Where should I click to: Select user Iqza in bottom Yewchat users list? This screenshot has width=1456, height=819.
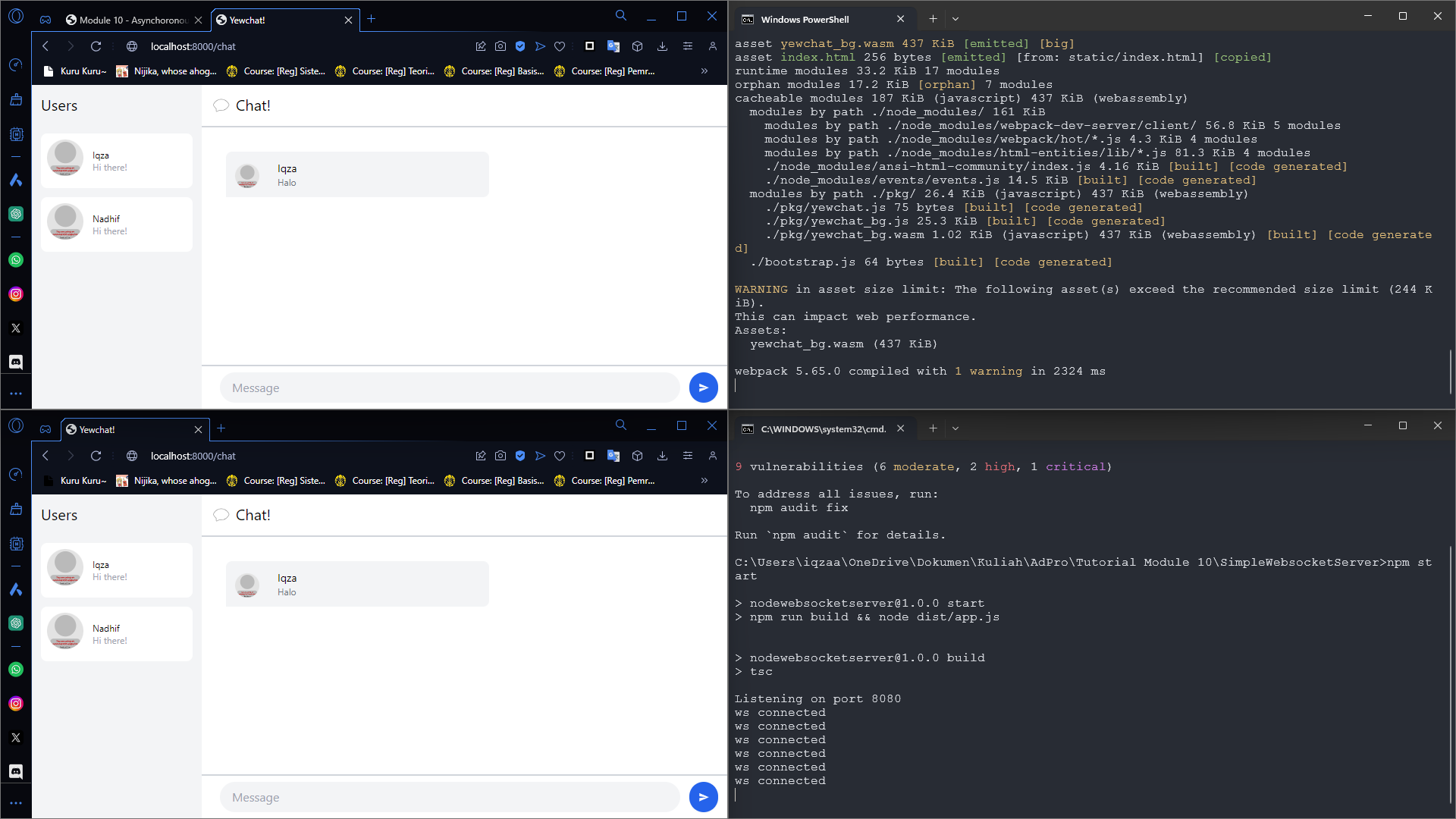tap(117, 570)
